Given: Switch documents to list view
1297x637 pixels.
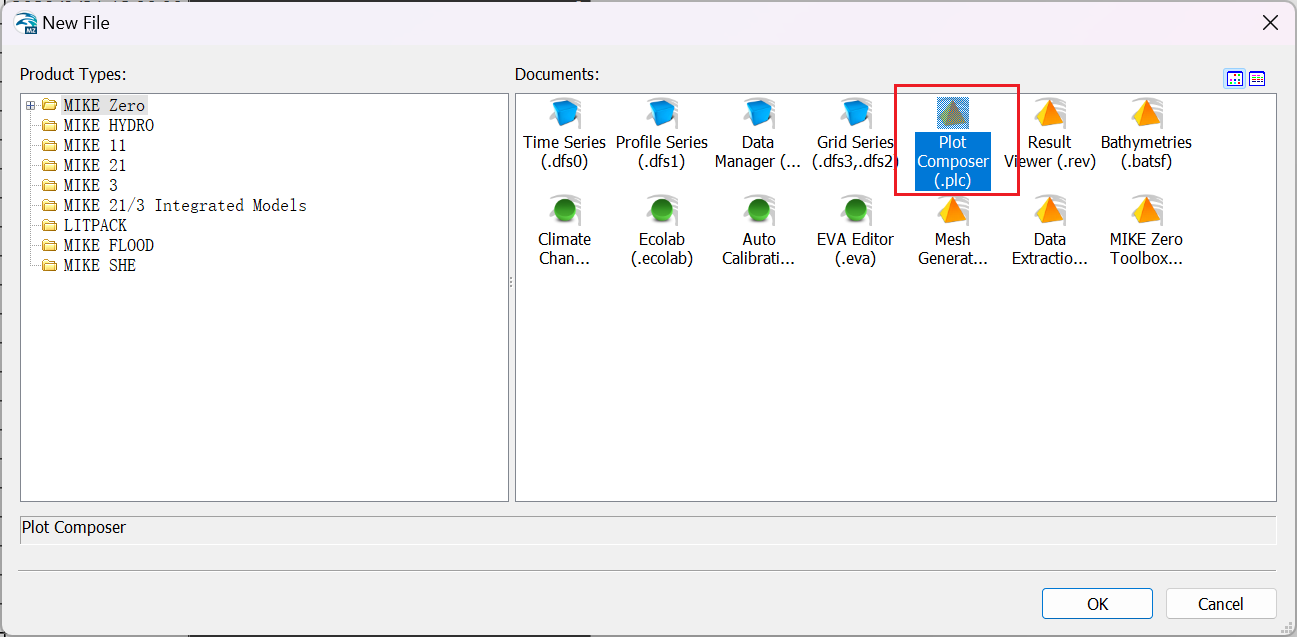Looking at the screenshot, I should [x=1257, y=79].
